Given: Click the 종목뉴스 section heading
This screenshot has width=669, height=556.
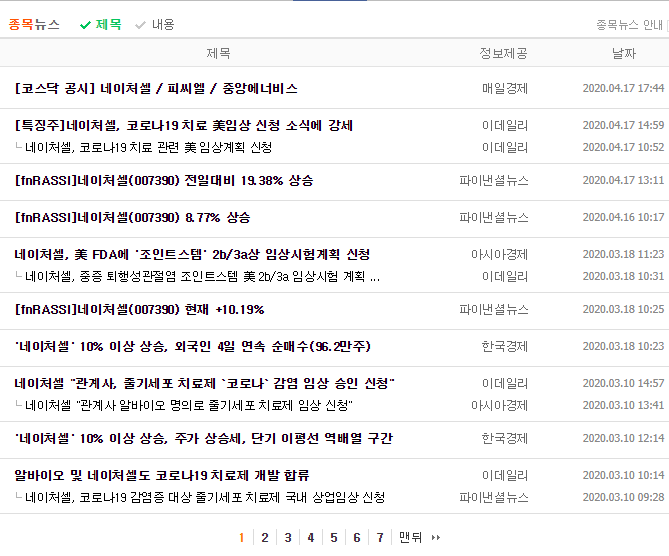Looking at the screenshot, I should coord(34,24).
